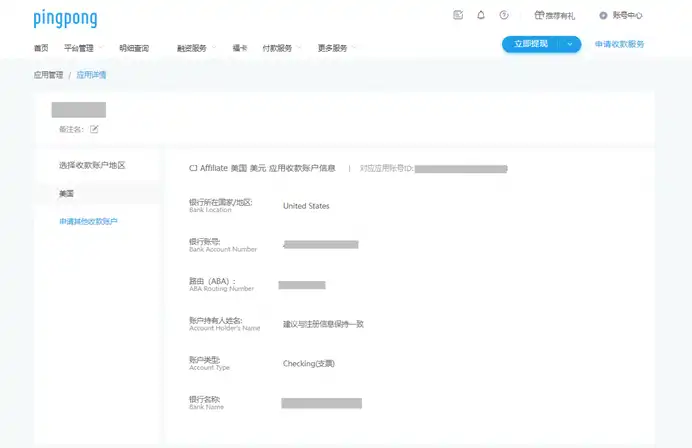
Task: Open 福卡 menu item
Action: coord(240,48)
